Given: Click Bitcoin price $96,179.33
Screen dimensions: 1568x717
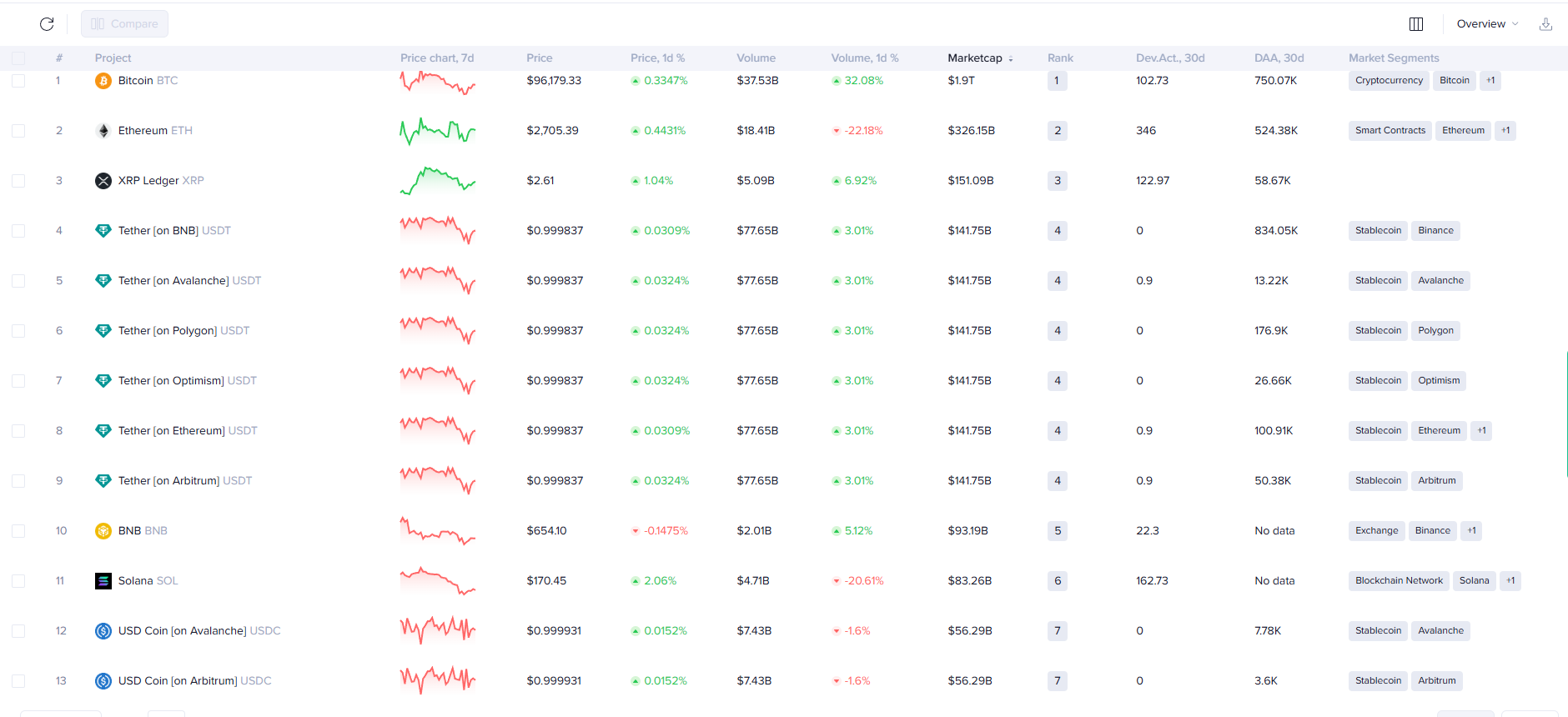Looking at the screenshot, I should (x=554, y=81).
